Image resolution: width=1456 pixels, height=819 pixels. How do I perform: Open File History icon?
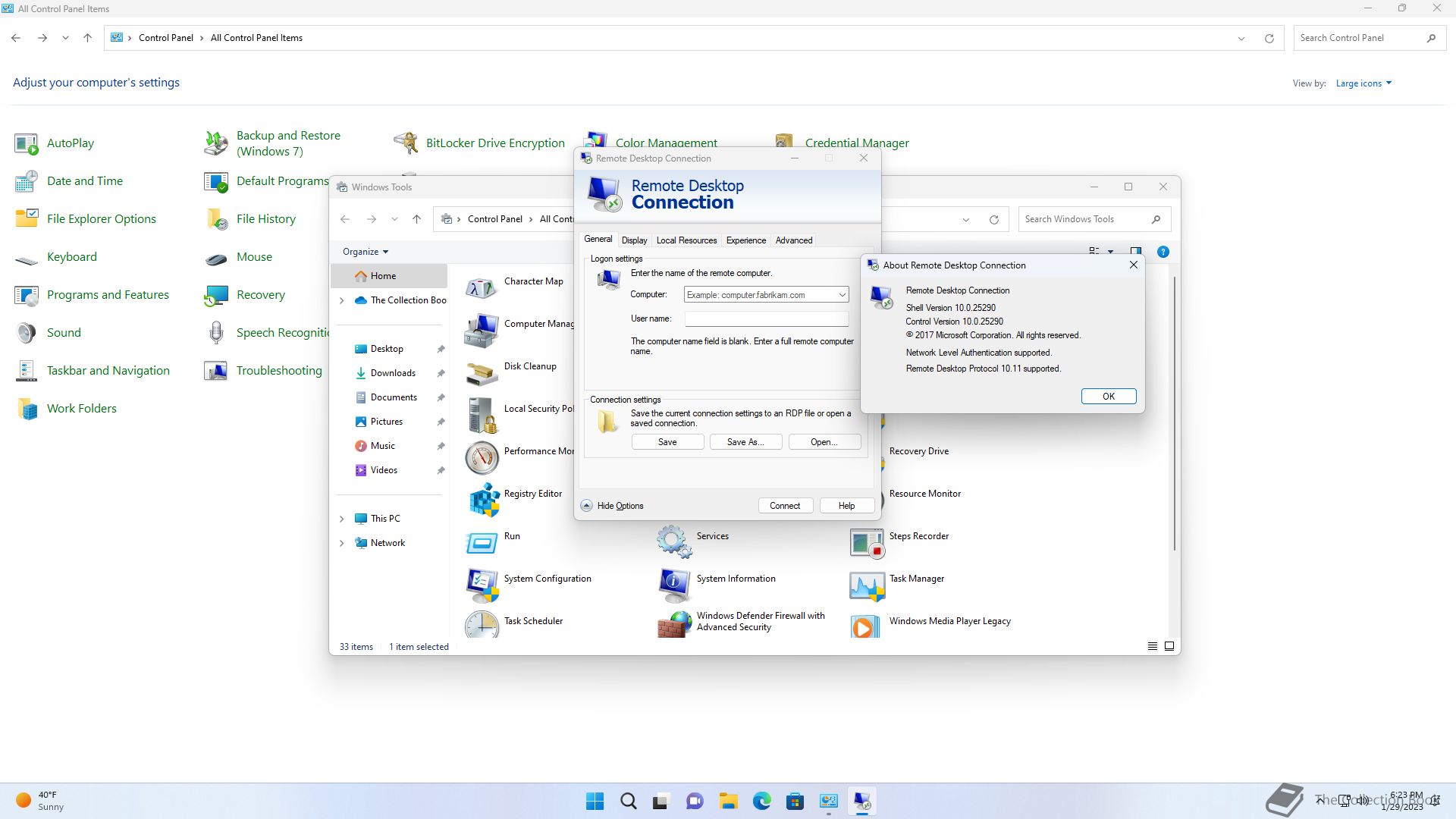[216, 219]
